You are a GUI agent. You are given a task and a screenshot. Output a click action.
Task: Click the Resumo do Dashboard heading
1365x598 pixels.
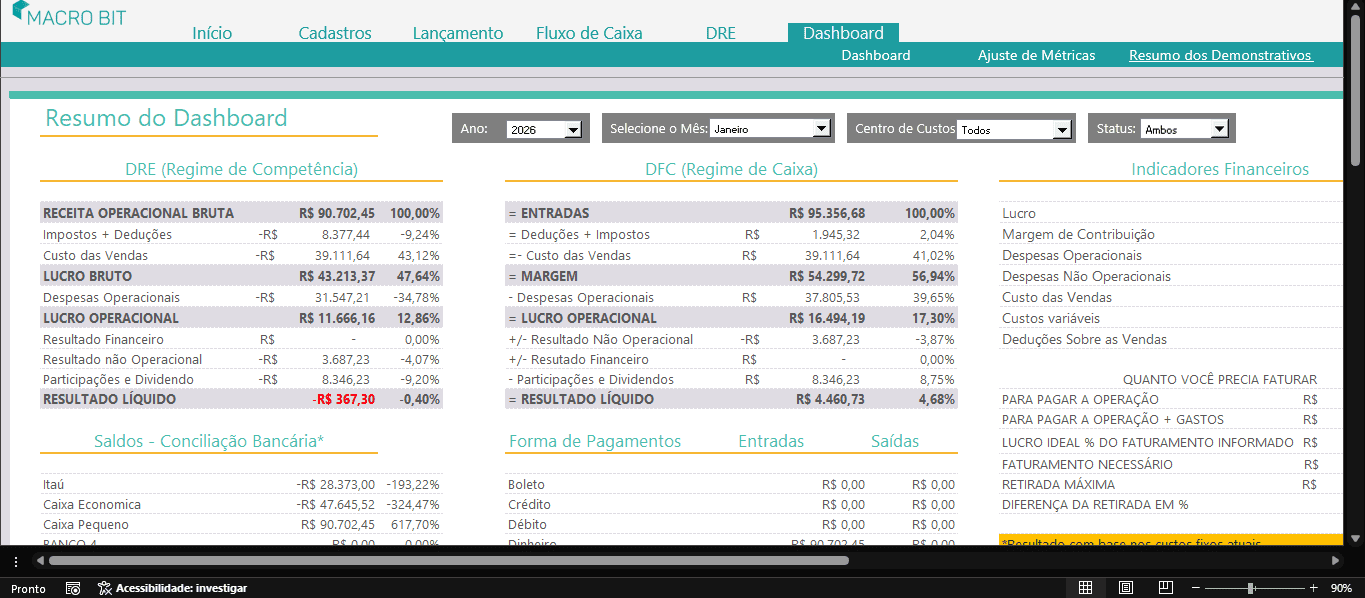(x=166, y=118)
